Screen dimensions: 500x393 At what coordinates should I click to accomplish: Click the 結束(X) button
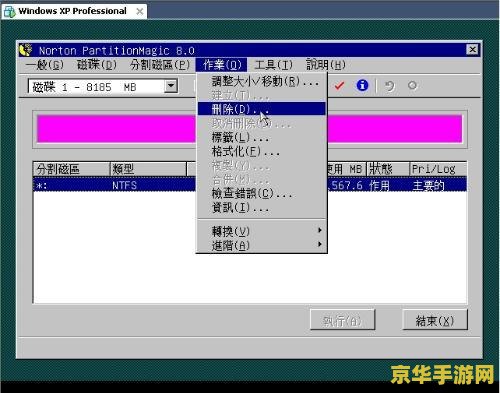click(435, 320)
